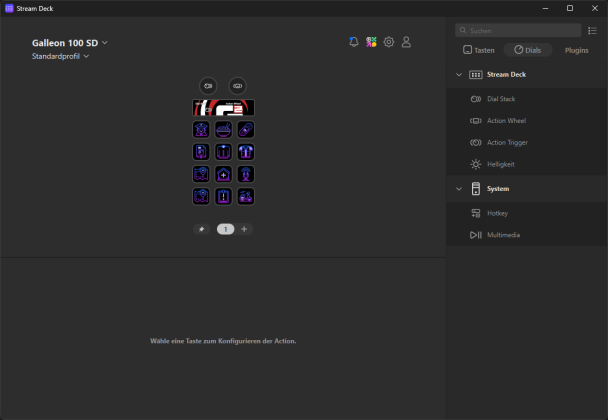Open settings via gear icon

389,42
